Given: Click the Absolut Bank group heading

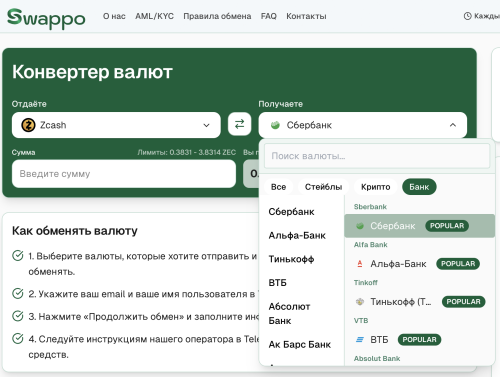Looking at the screenshot, I should (377, 359).
